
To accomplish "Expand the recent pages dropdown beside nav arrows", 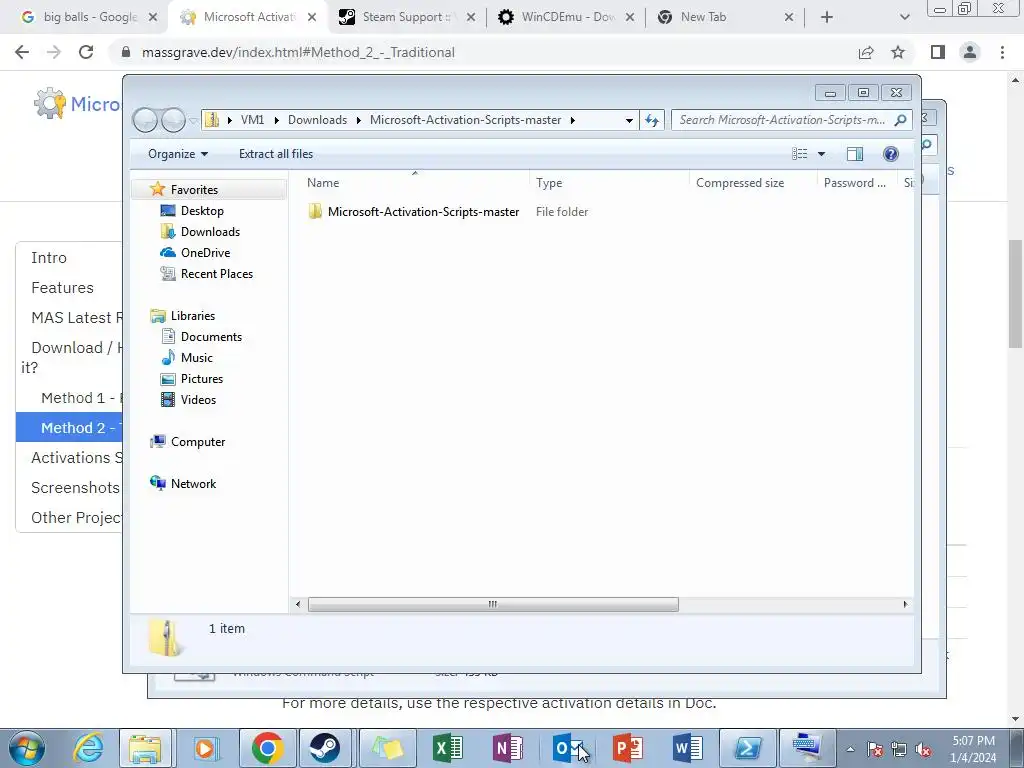I will [x=193, y=120].
